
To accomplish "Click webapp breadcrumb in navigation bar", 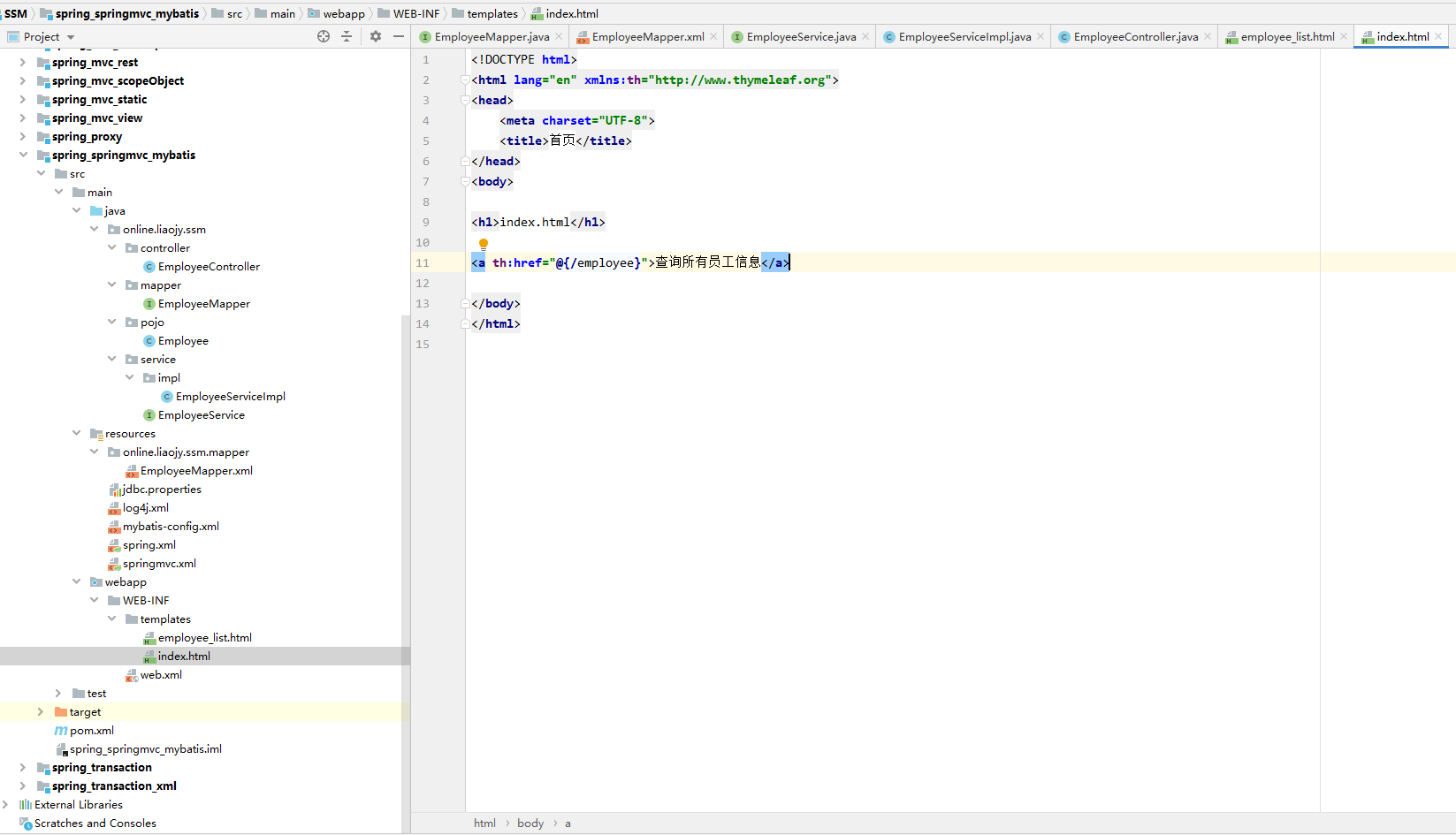I will click(344, 13).
